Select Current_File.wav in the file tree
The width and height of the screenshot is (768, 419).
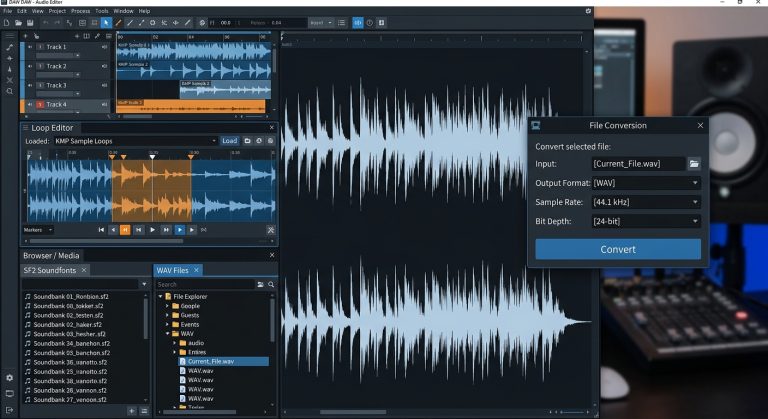pyautogui.click(x=223, y=361)
